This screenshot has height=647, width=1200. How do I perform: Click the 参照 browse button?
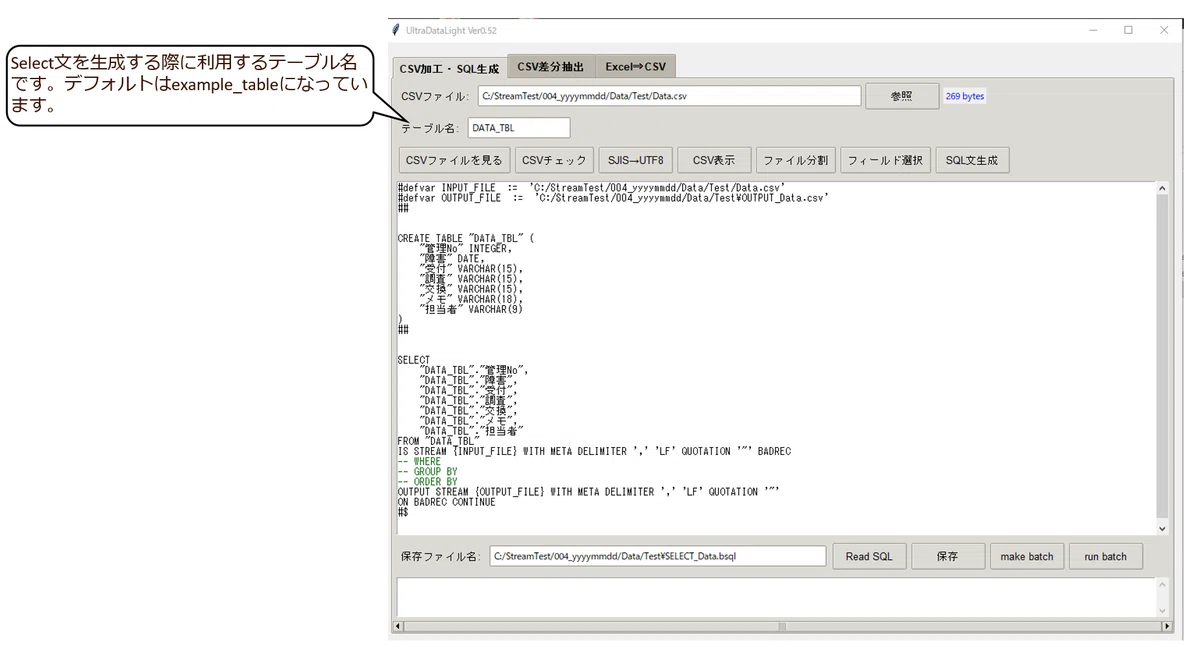point(901,96)
